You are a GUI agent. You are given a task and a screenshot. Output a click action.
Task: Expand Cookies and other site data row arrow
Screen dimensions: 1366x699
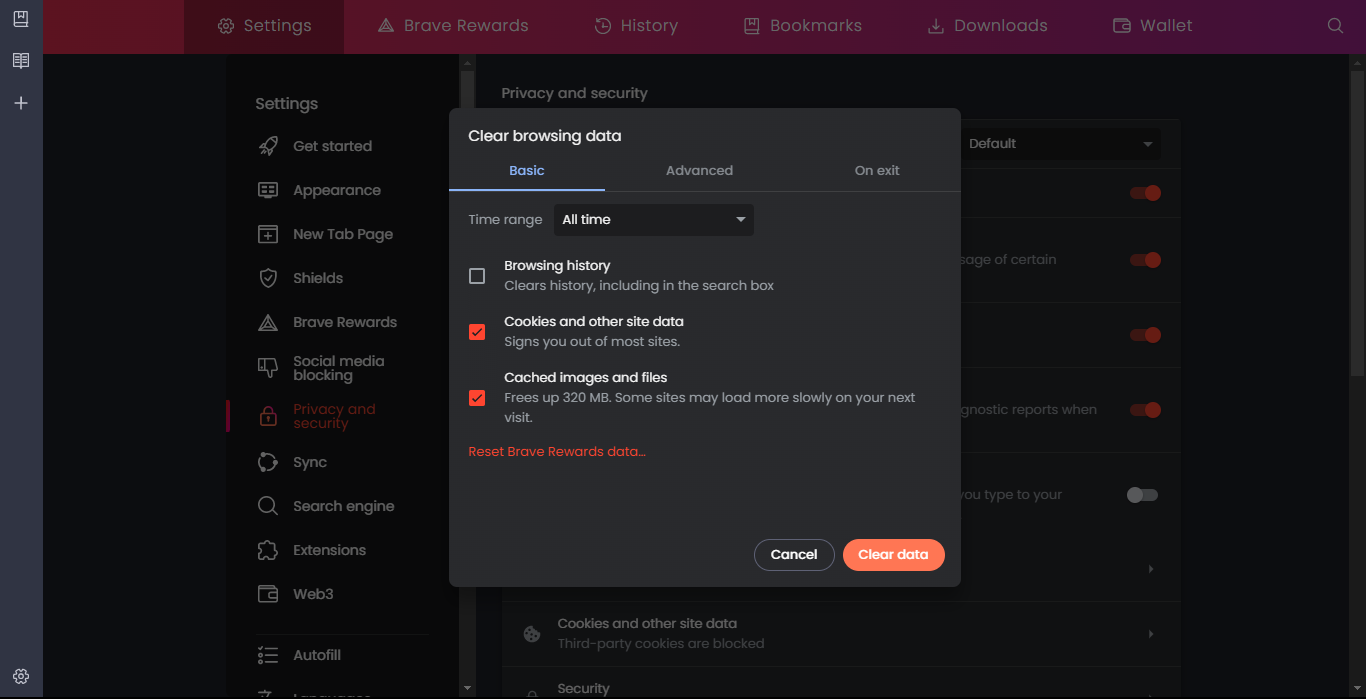pyautogui.click(x=1151, y=634)
